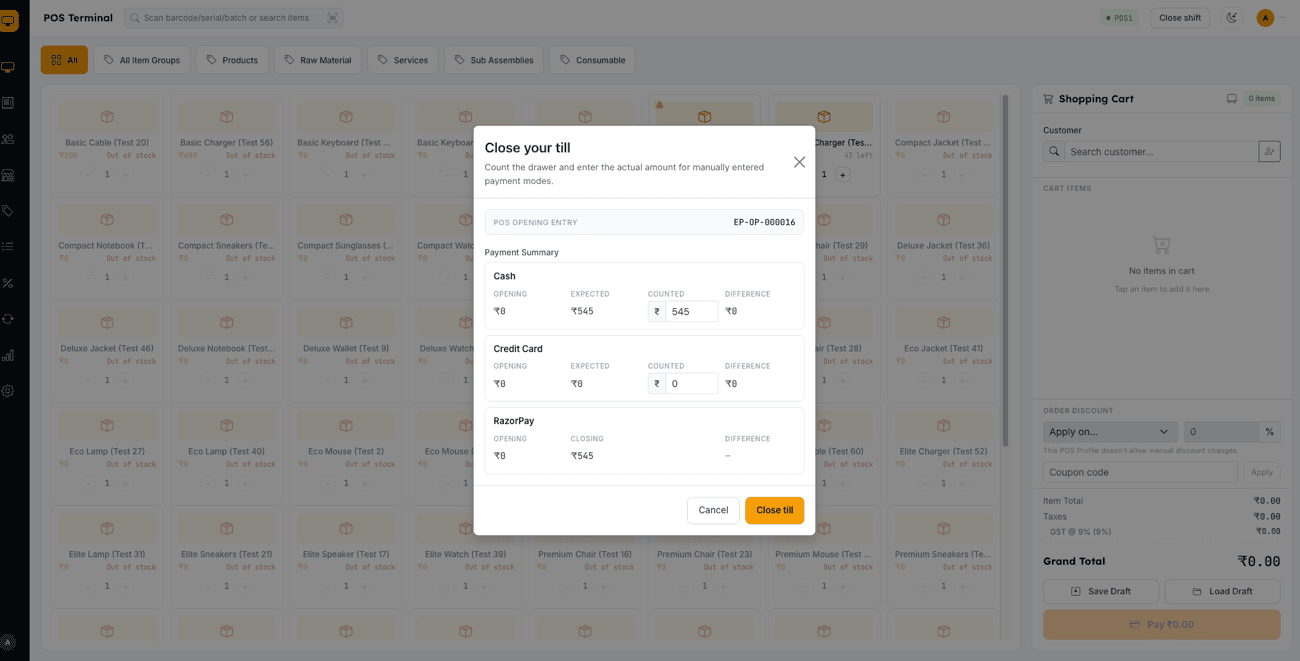
Task: Click the RazorPay closing value ₹545
Action: click(582, 456)
